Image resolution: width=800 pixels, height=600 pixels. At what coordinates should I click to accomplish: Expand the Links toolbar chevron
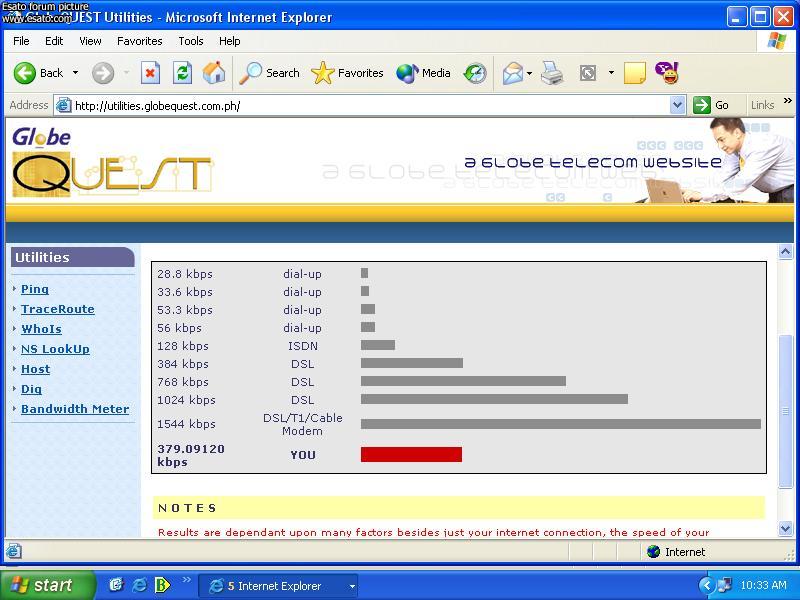pyautogui.click(x=788, y=101)
